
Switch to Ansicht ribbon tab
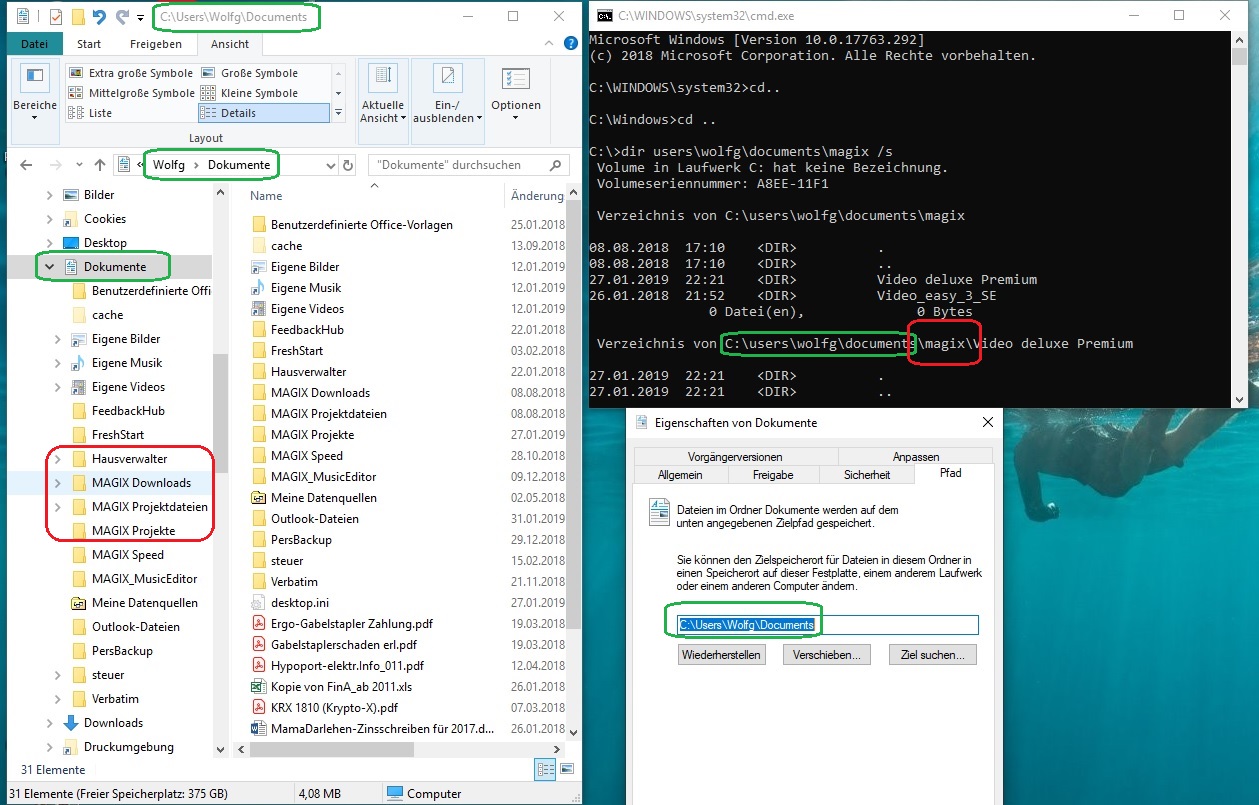point(230,44)
